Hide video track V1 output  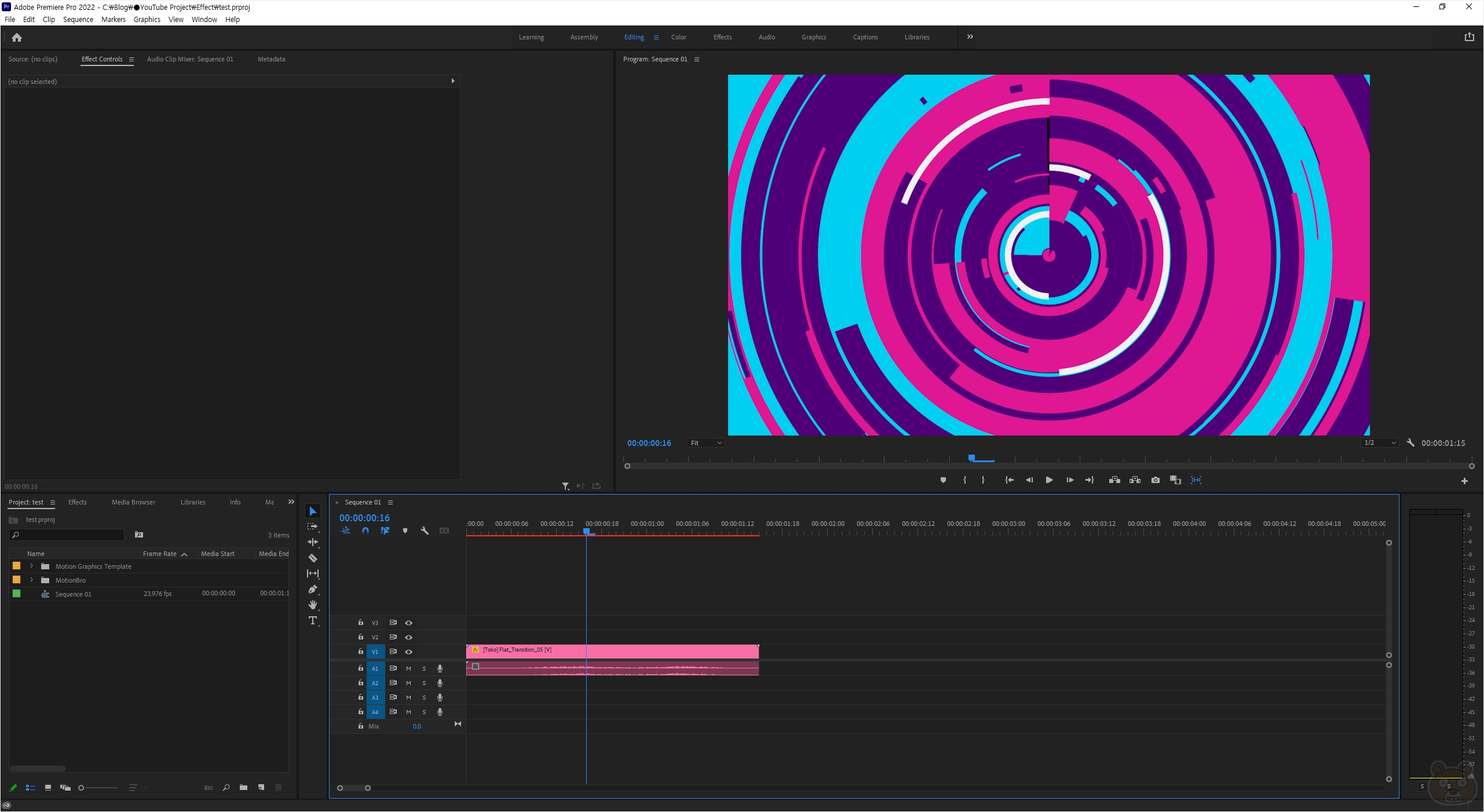[x=408, y=652]
